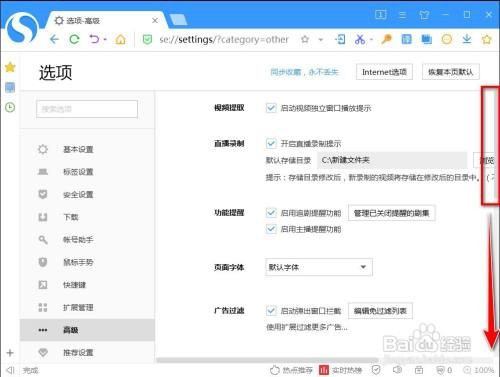Open history clock in sidebar
Viewport: 500px width, 377px height.
[x=10, y=107]
